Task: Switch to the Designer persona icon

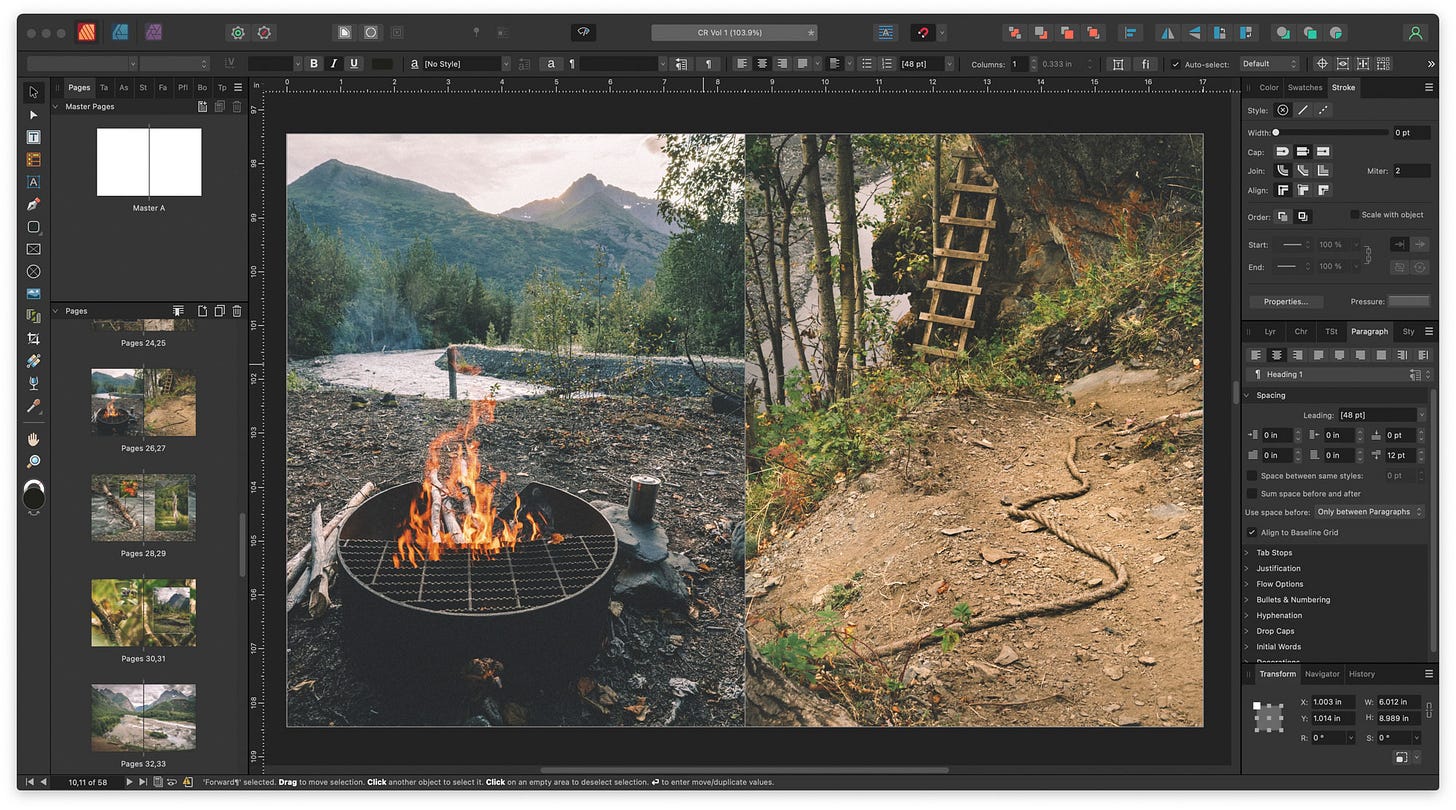Action: tap(120, 32)
